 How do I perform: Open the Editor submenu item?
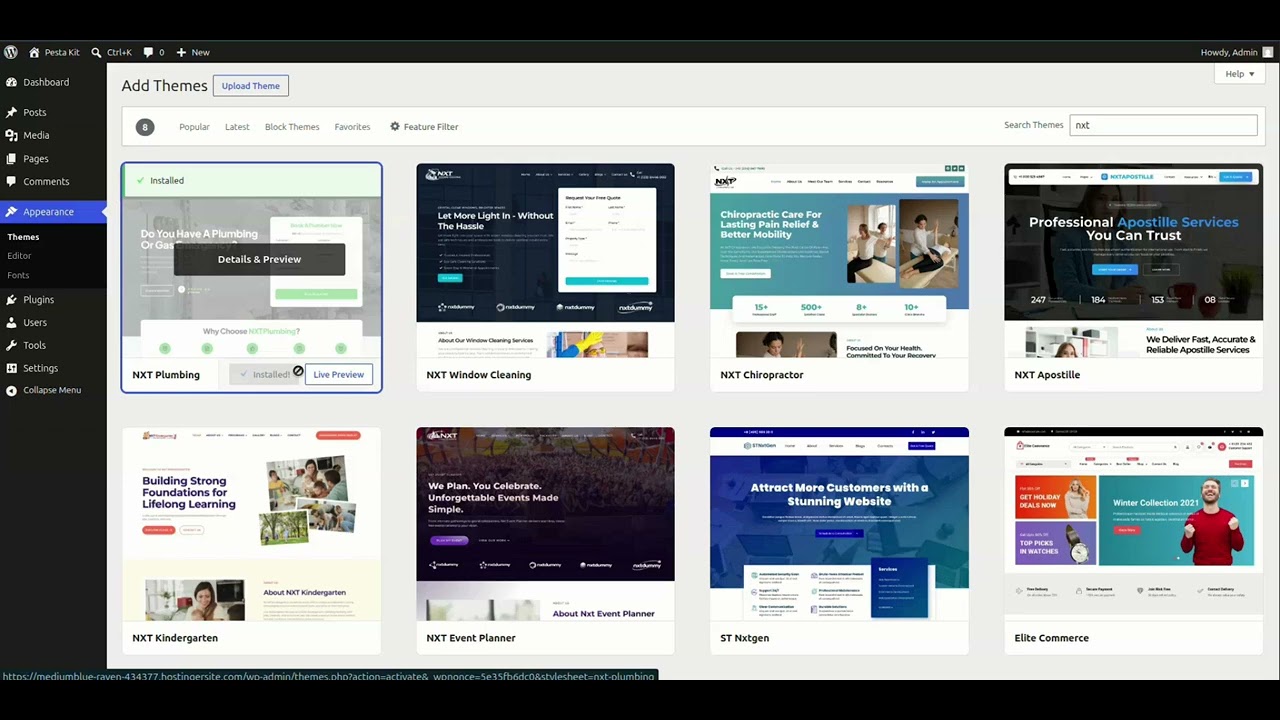(19, 256)
